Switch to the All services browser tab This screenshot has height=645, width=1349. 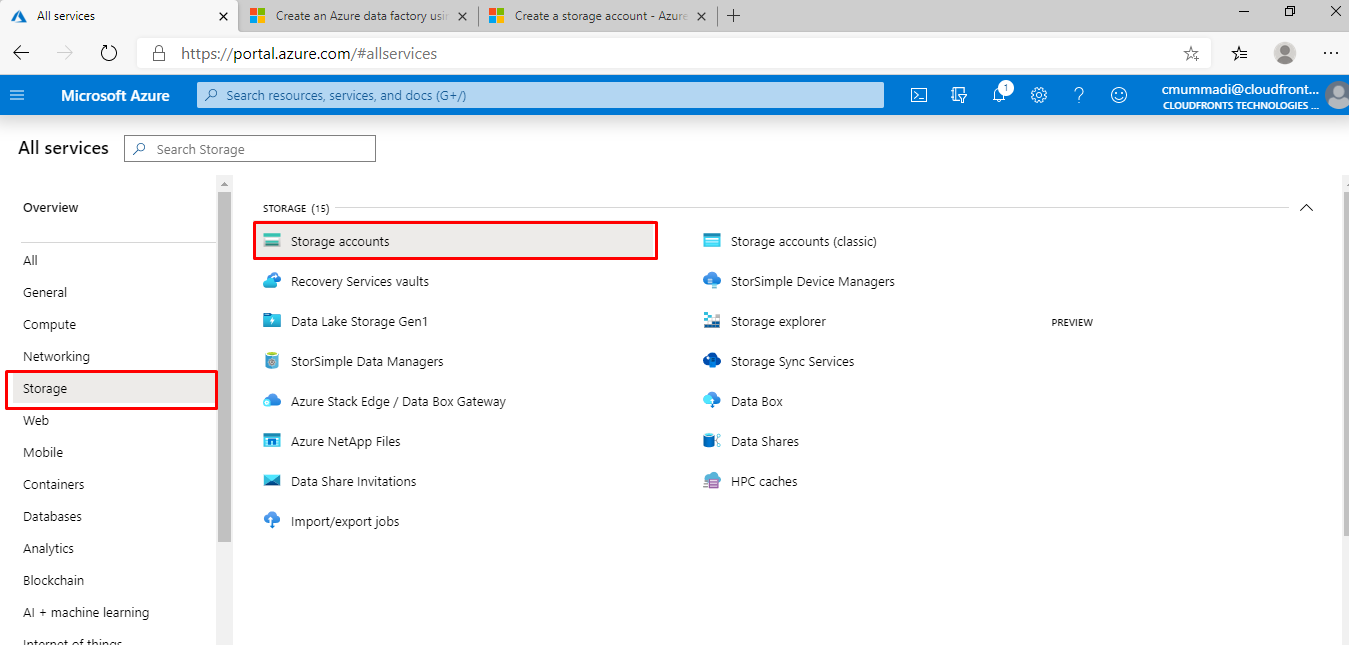pyautogui.click(x=120, y=16)
